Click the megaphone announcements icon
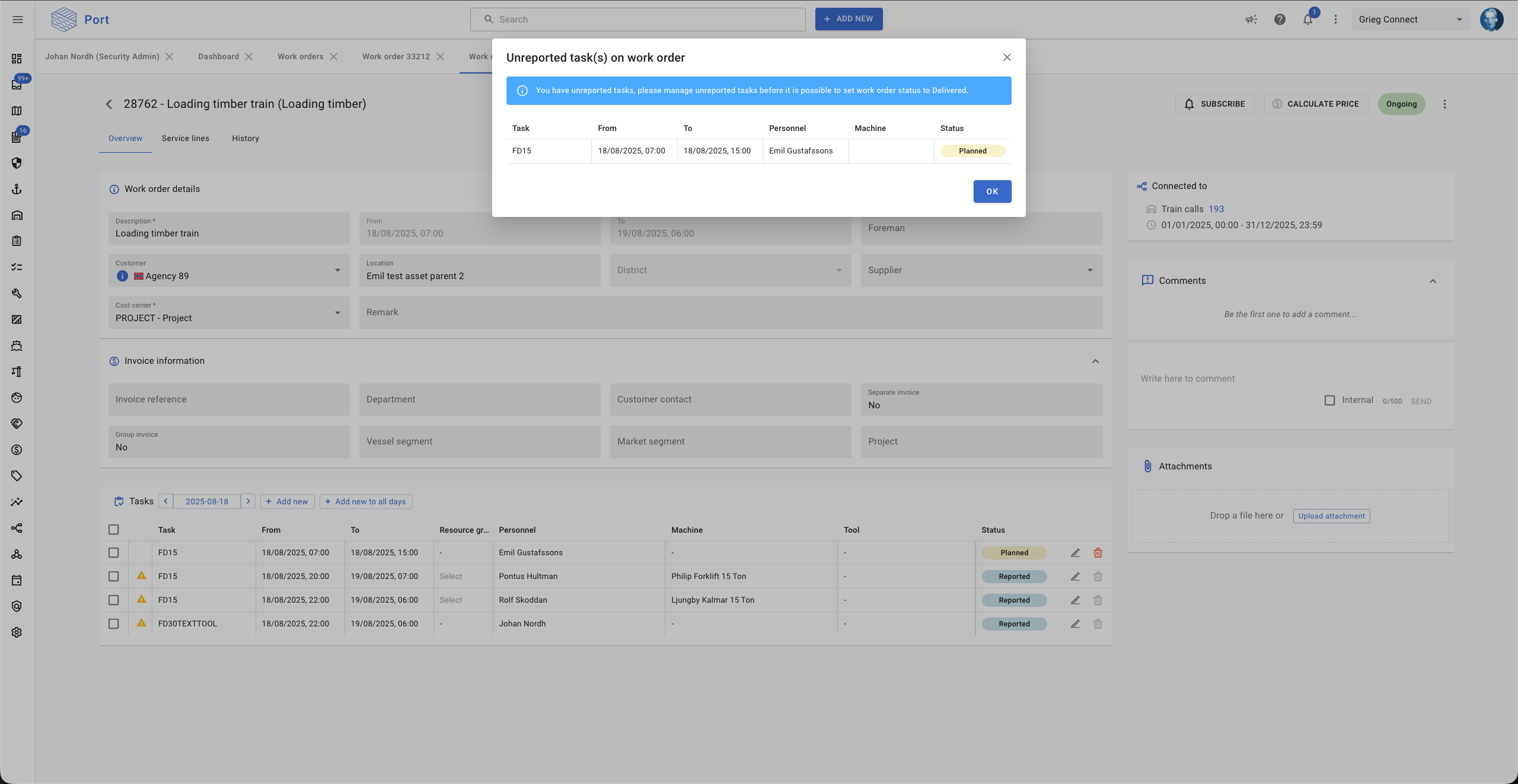Viewport: 1518px width, 784px height. coord(1251,20)
